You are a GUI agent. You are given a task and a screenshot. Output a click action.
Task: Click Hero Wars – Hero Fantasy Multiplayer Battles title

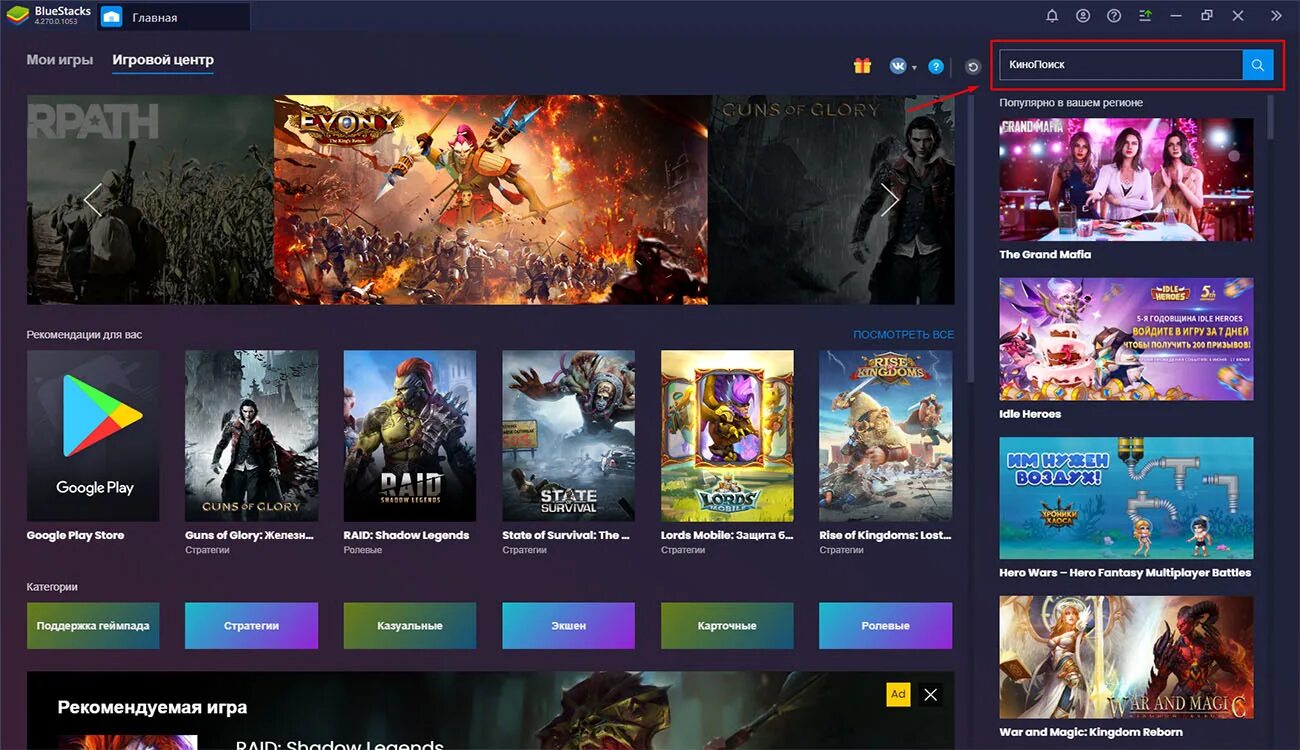pyautogui.click(x=1125, y=573)
